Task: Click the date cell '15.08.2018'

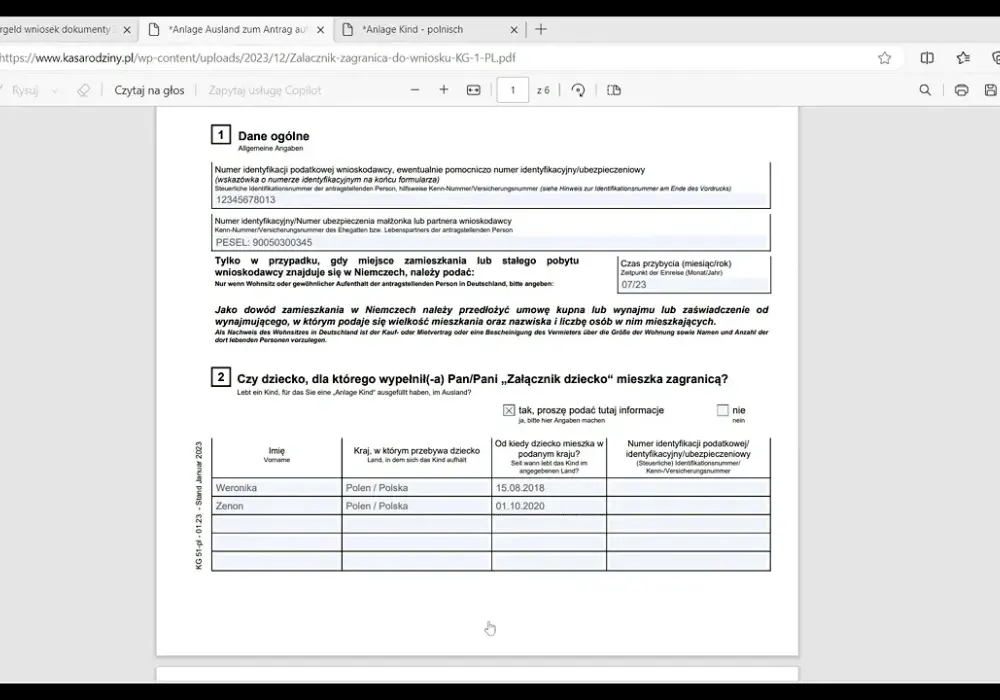Action: [x=549, y=488]
